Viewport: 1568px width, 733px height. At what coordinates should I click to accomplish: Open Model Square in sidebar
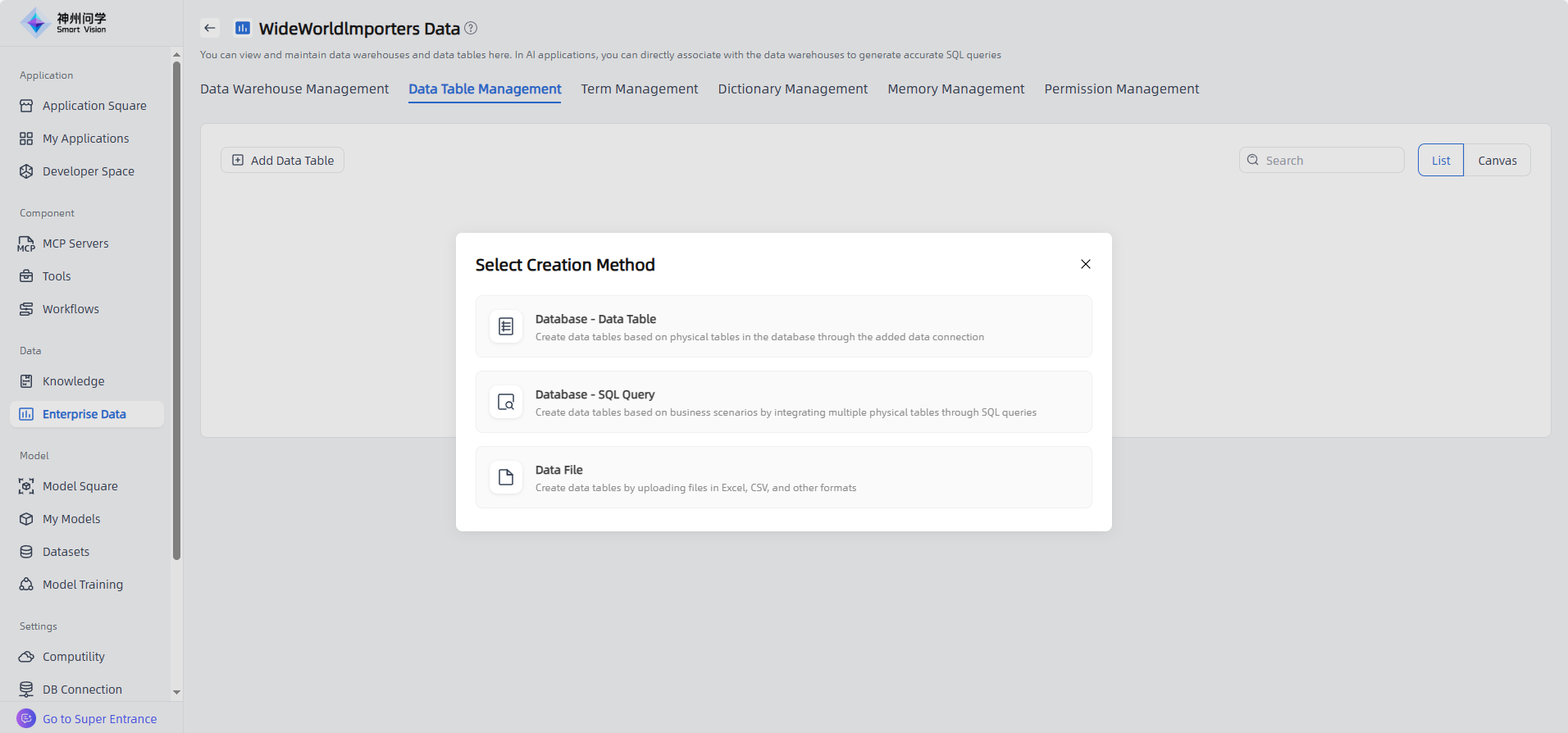coord(80,486)
